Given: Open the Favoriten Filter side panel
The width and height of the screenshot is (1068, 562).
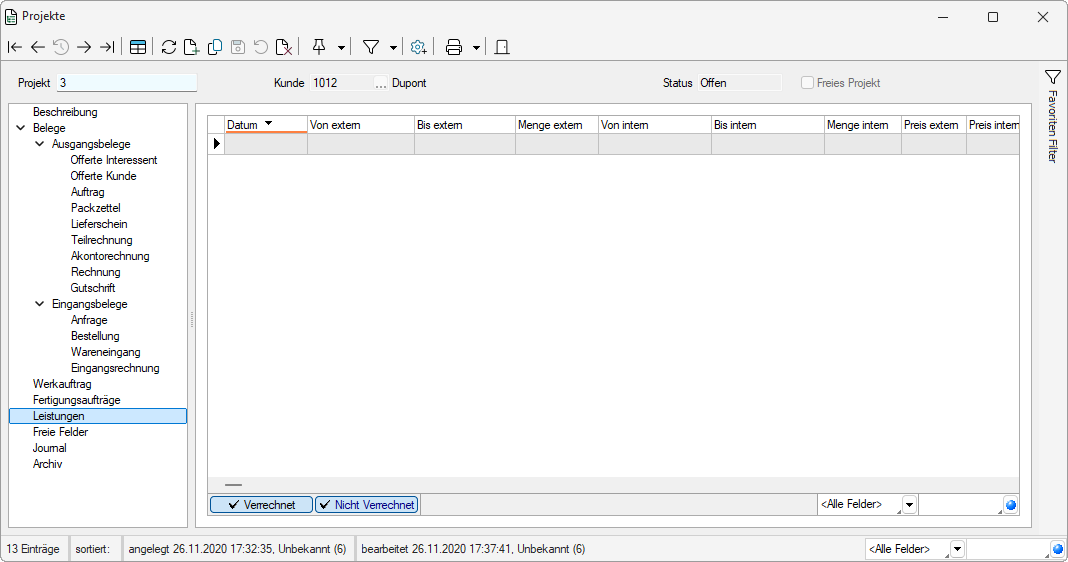Looking at the screenshot, I should [1052, 116].
